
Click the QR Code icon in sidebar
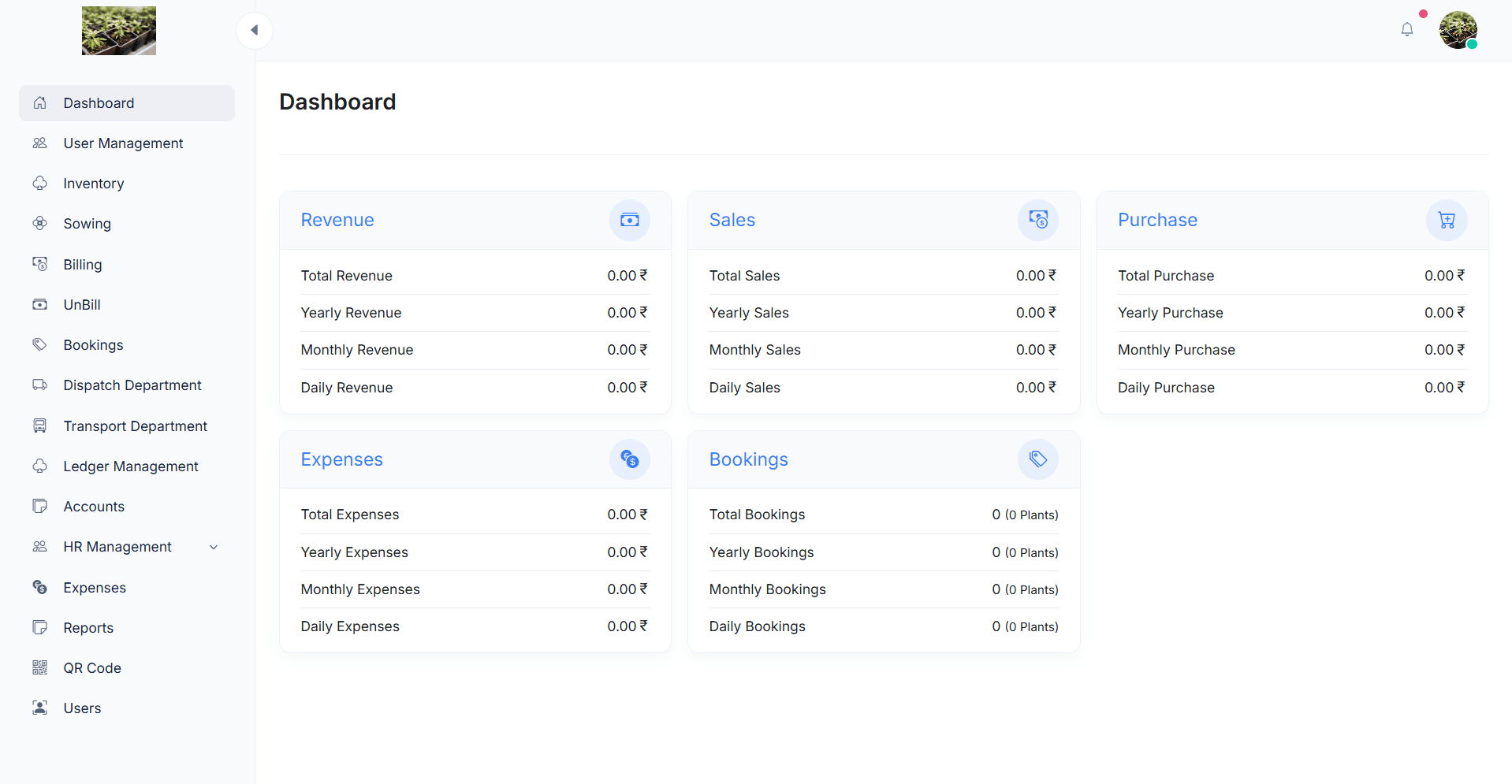[x=40, y=668]
